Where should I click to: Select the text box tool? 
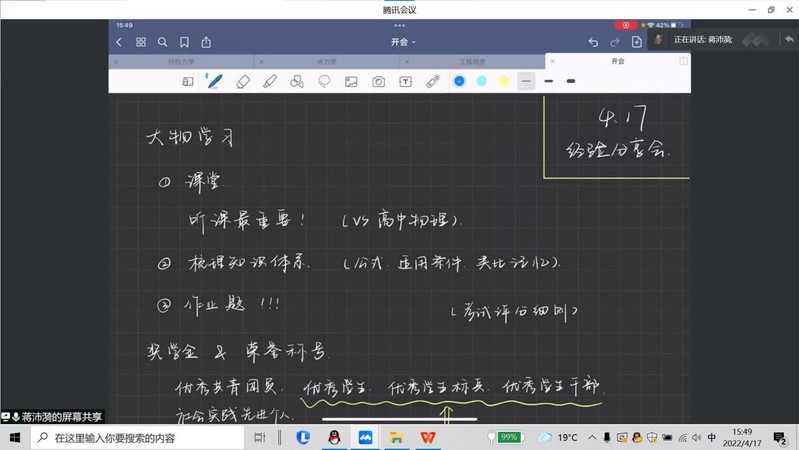[405, 81]
